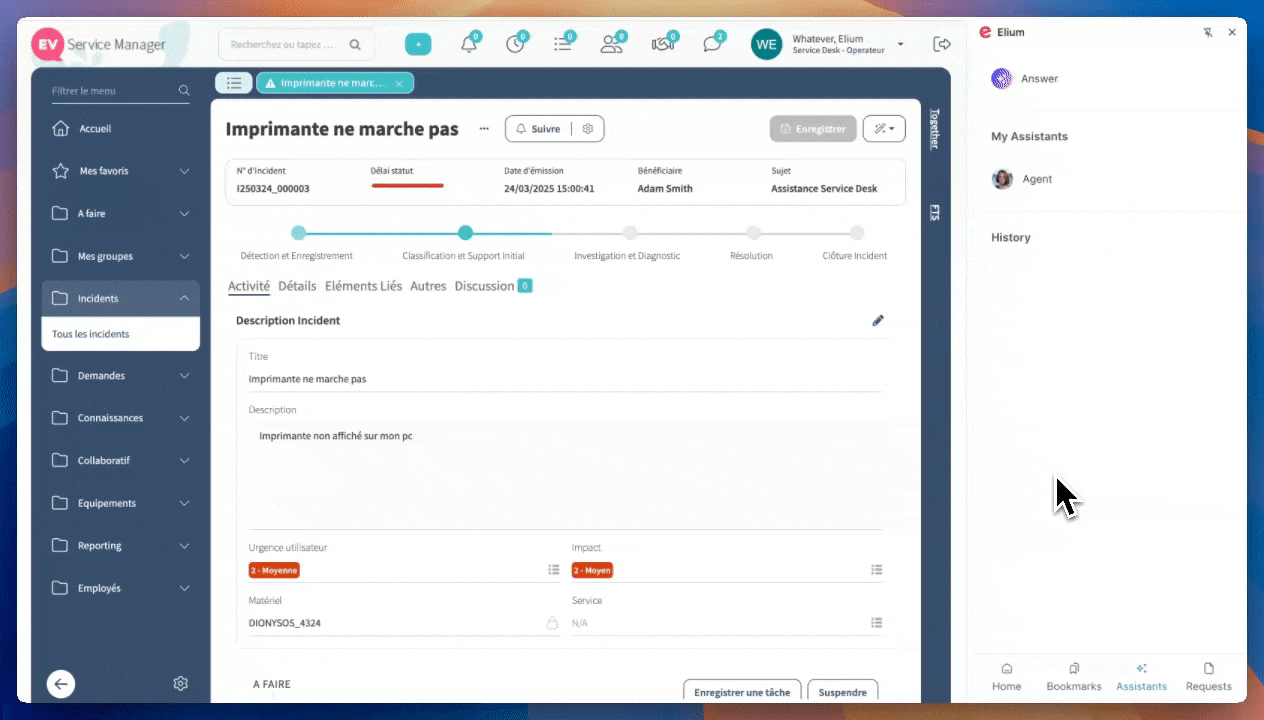Select the Investigation et Diagnostic workflow step
Viewport: 1264px width, 720px height.
pyautogui.click(x=629, y=233)
